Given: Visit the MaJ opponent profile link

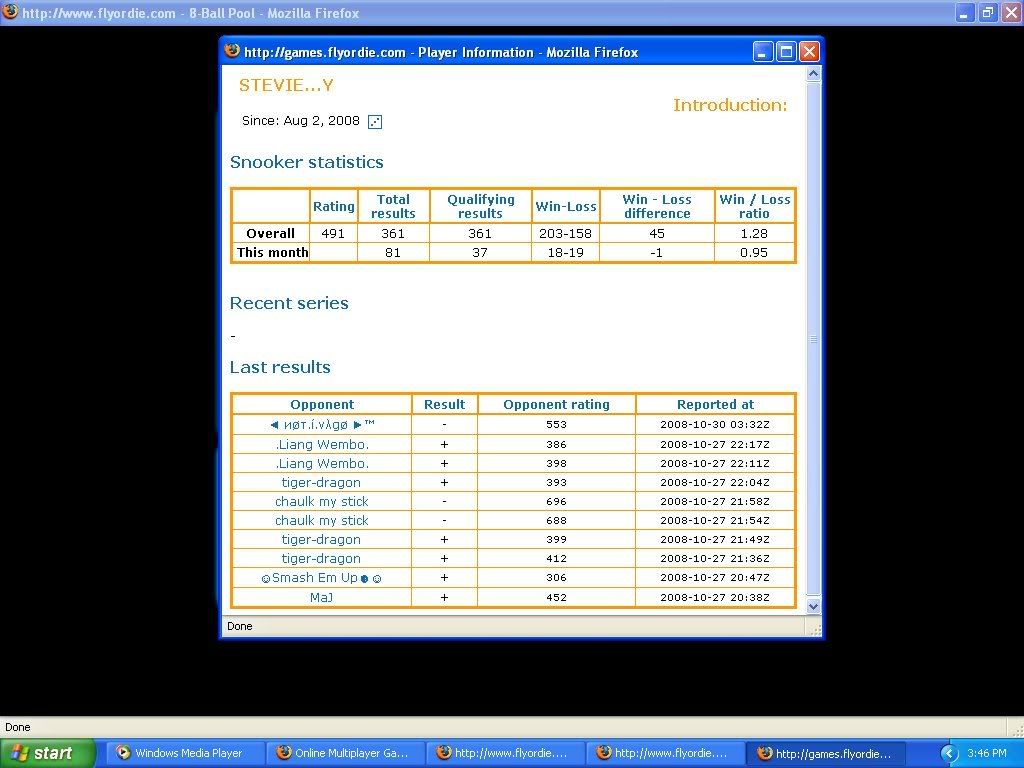Looking at the screenshot, I should (x=321, y=597).
